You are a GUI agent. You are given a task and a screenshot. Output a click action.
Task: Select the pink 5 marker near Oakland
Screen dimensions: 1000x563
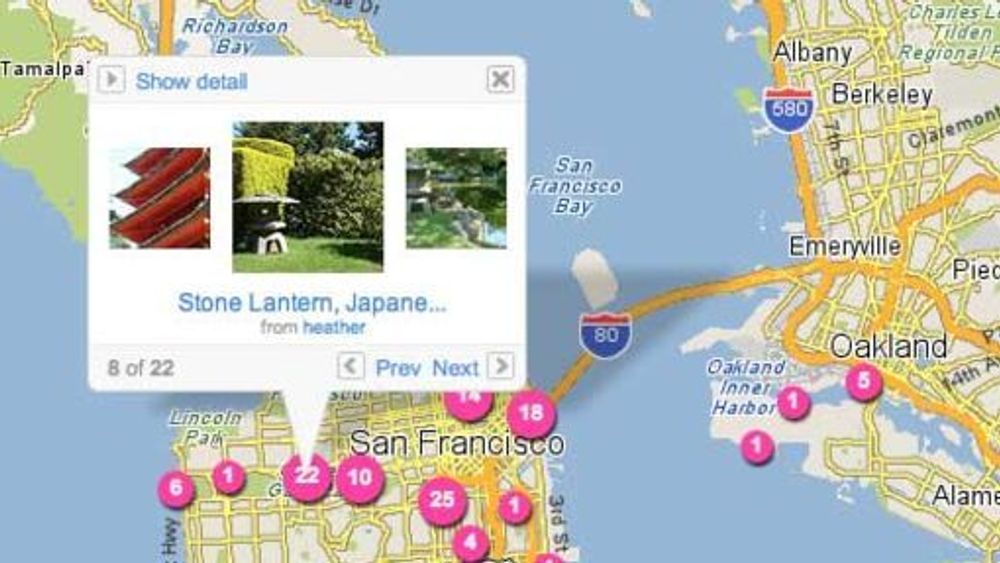(864, 381)
